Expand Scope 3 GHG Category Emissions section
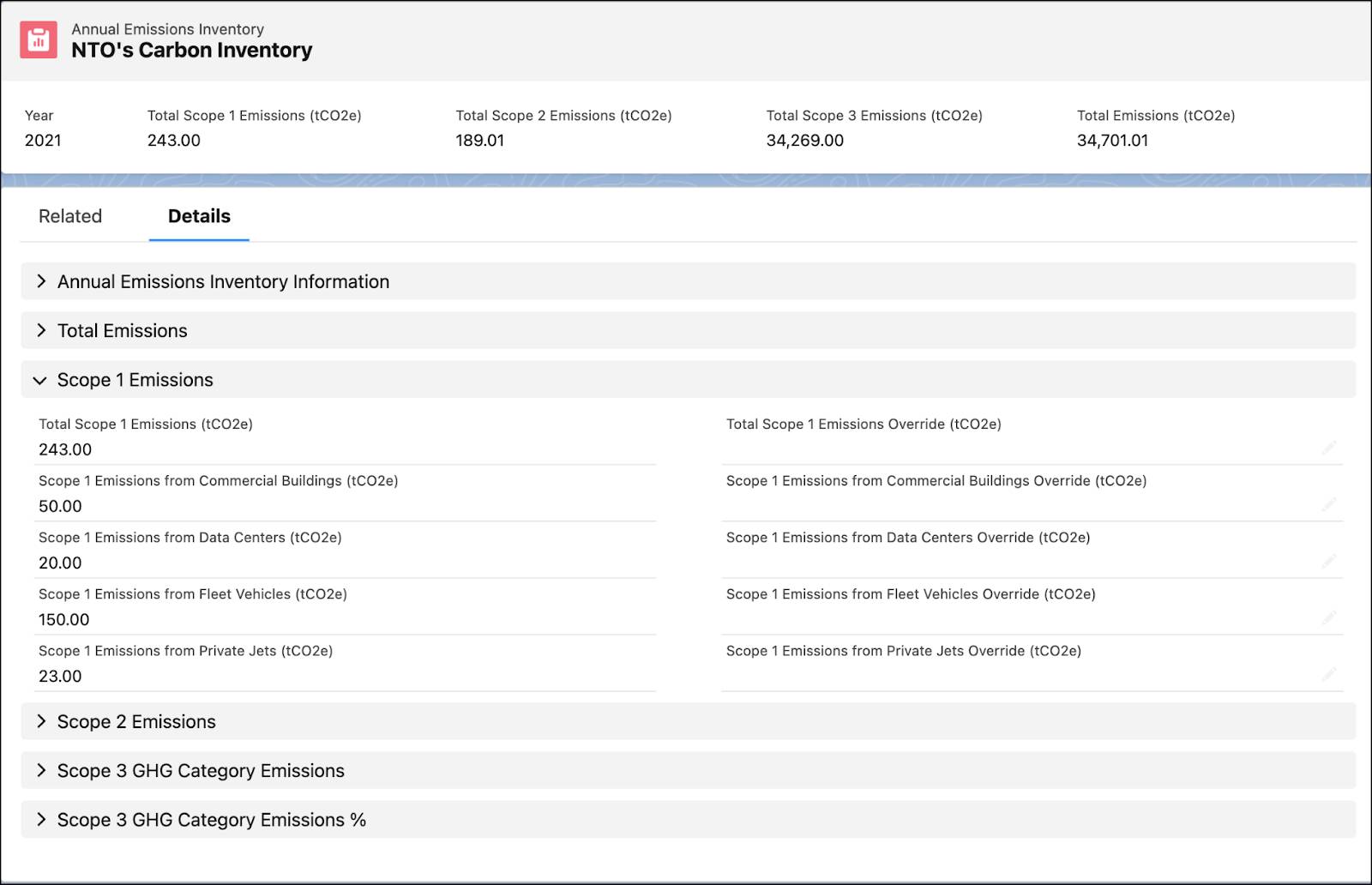1372x885 pixels. (688, 770)
